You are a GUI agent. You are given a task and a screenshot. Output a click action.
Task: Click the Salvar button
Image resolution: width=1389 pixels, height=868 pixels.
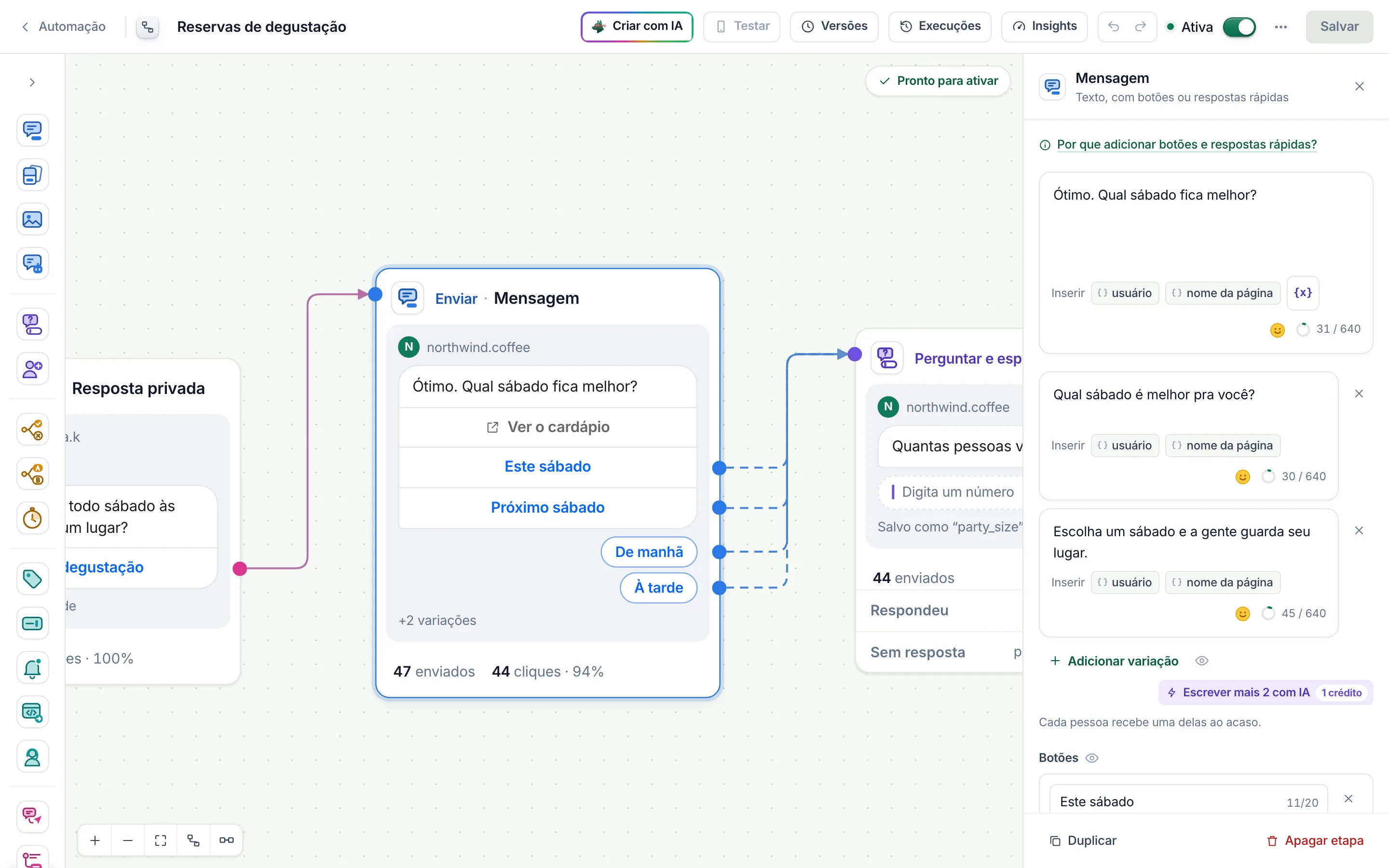point(1339,27)
